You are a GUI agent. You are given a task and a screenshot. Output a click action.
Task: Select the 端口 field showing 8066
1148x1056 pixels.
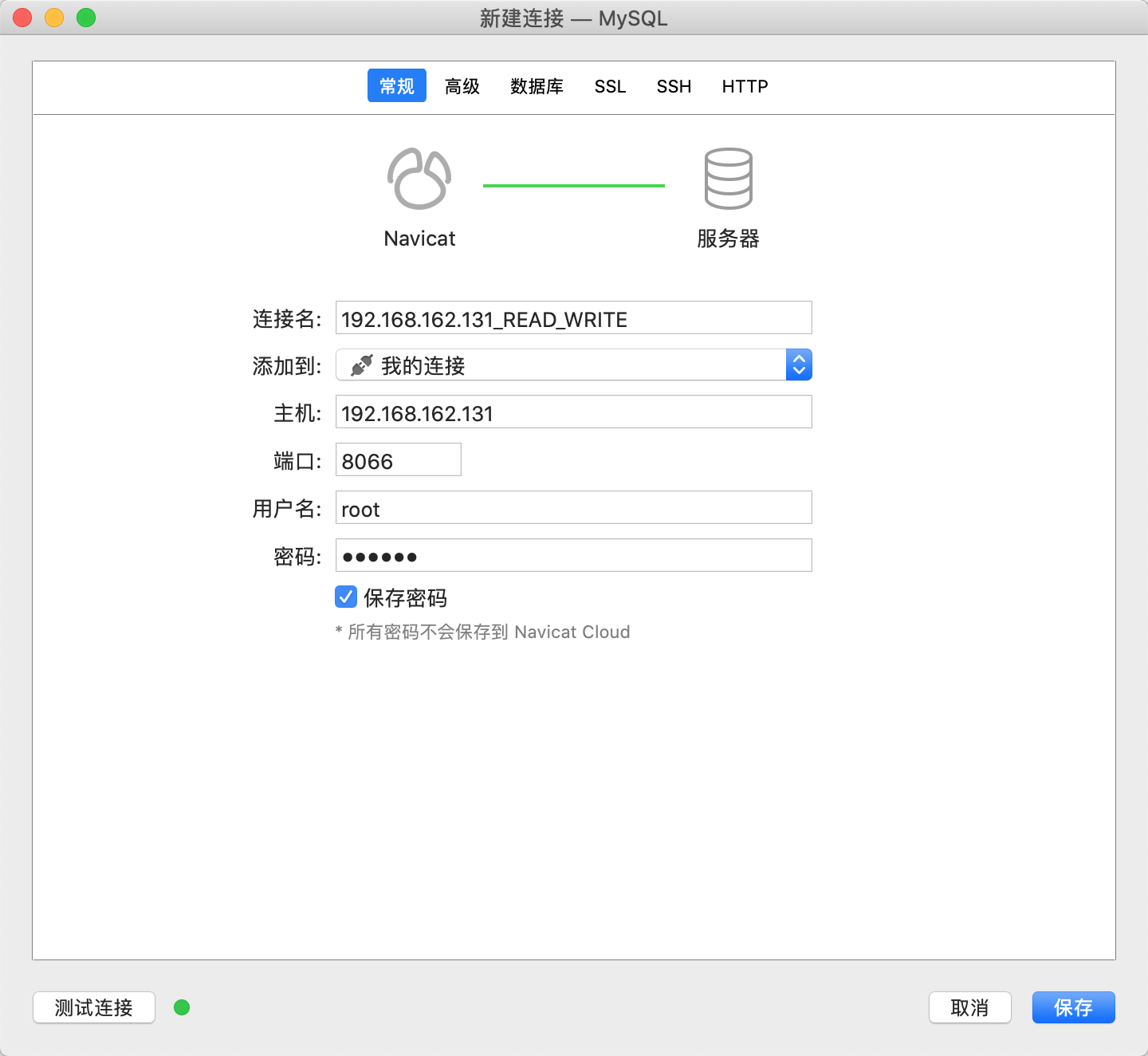pos(399,459)
